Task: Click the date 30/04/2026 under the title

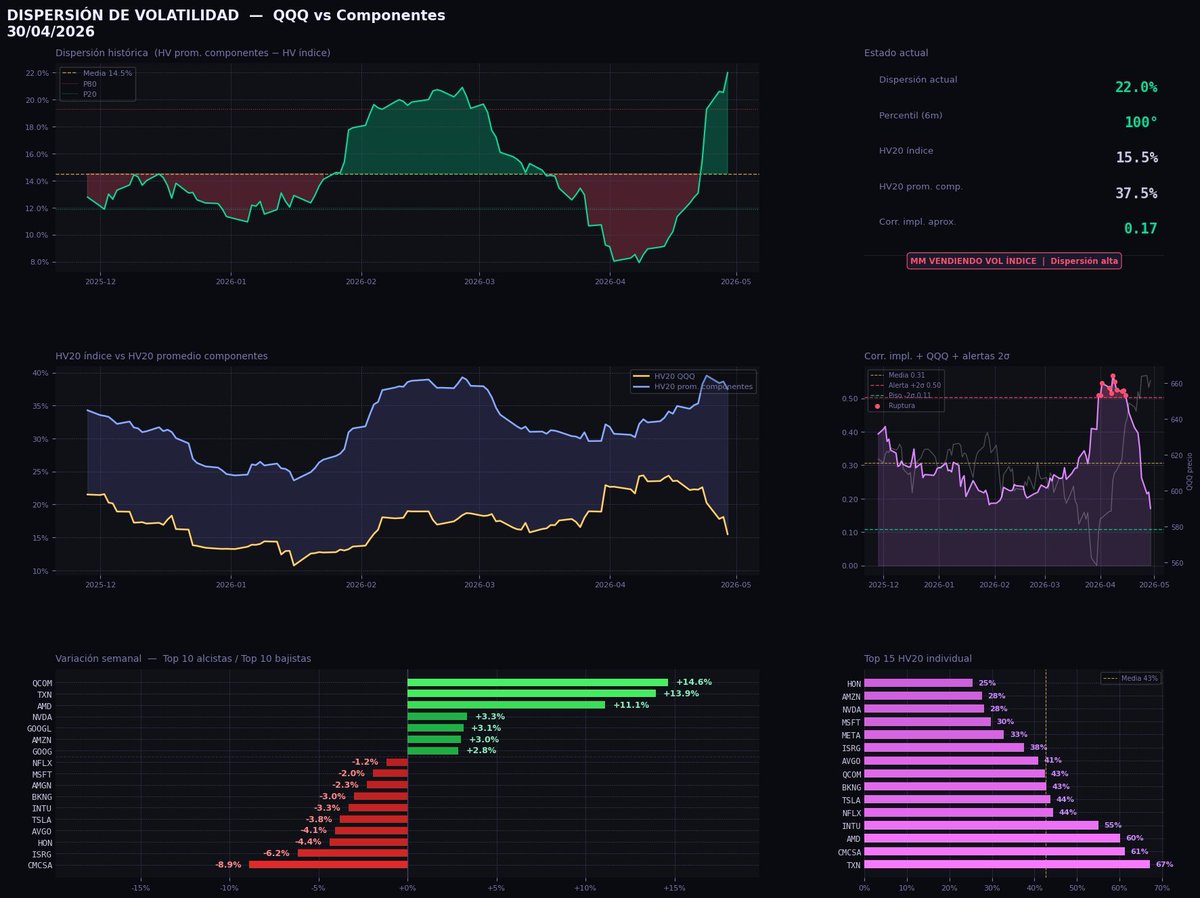Action: click(51, 32)
